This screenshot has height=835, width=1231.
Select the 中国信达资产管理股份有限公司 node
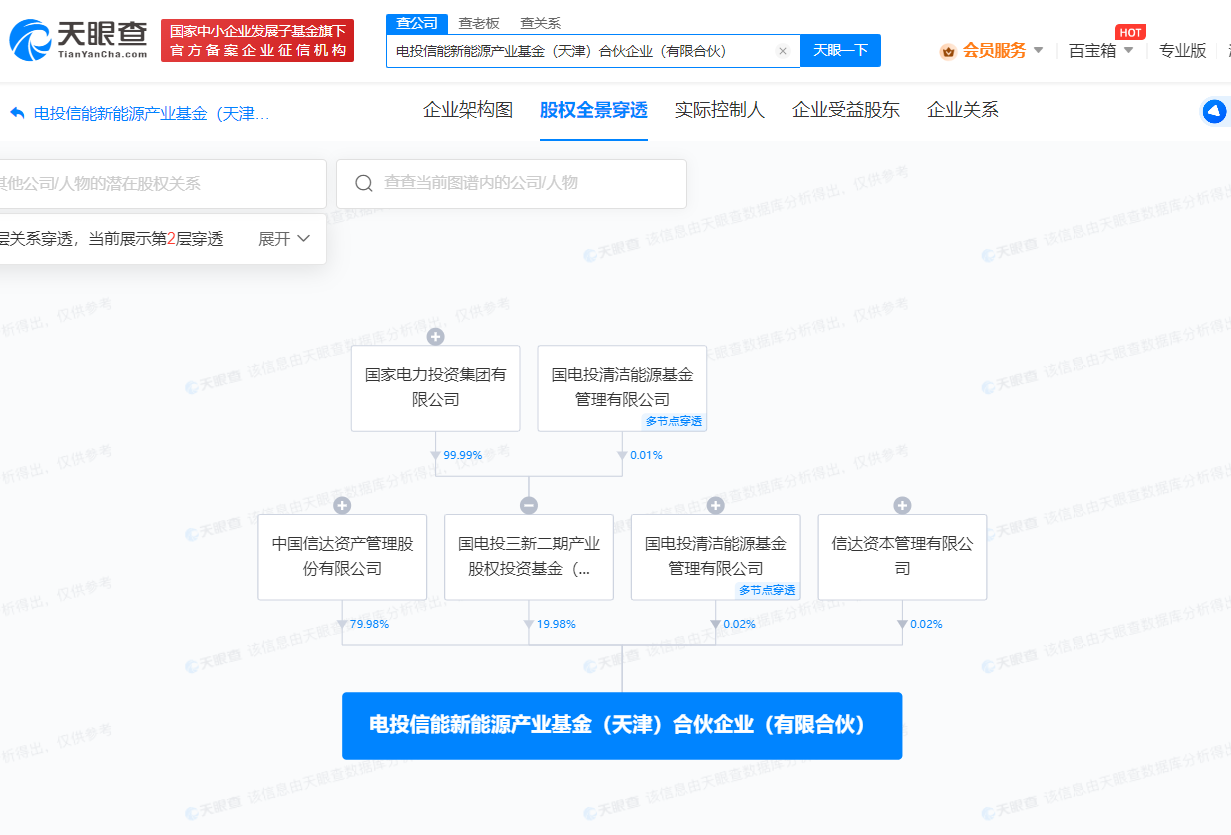pos(342,557)
